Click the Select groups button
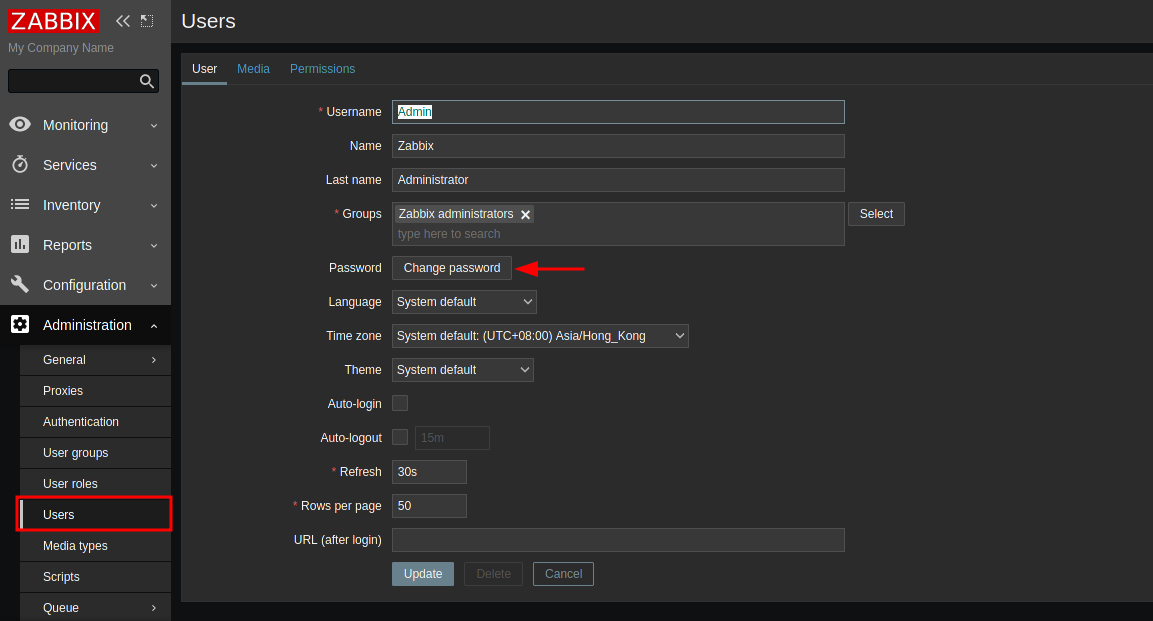Viewport: 1153px width, 621px height. pos(876,214)
